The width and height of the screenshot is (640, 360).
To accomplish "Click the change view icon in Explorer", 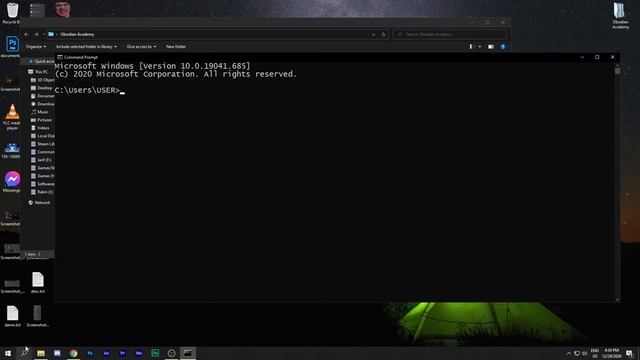I will pyautogui.click(x=471, y=47).
